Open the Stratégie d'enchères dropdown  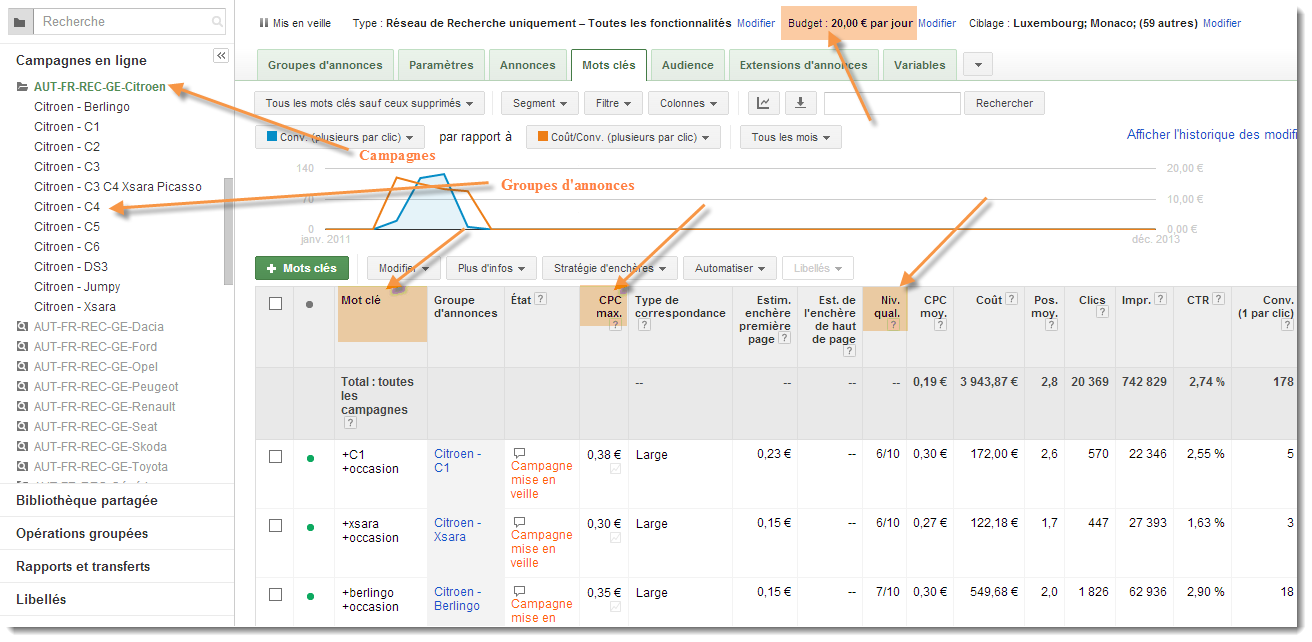[x=610, y=268]
